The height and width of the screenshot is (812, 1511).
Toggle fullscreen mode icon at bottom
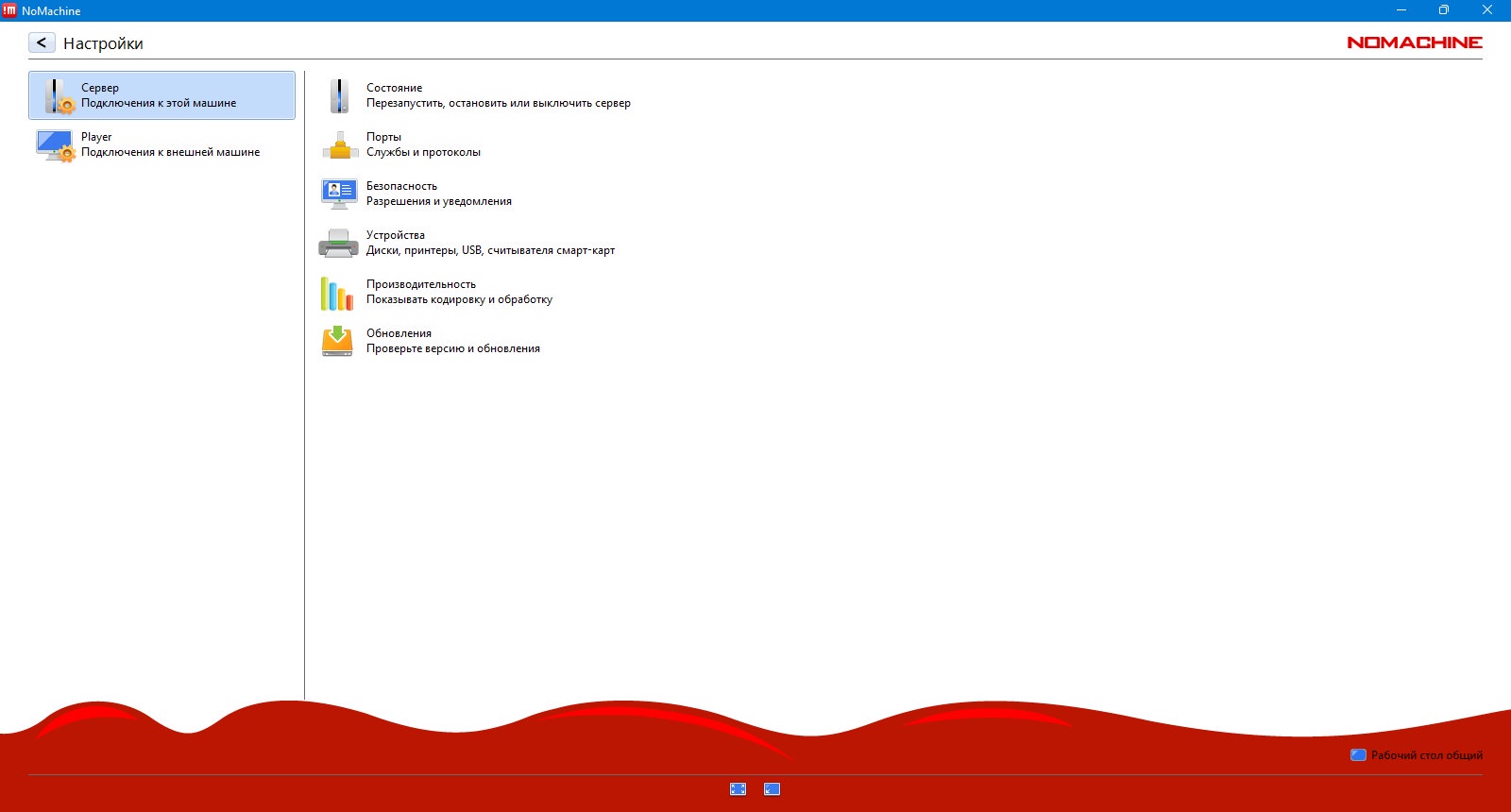click(739, 789)
